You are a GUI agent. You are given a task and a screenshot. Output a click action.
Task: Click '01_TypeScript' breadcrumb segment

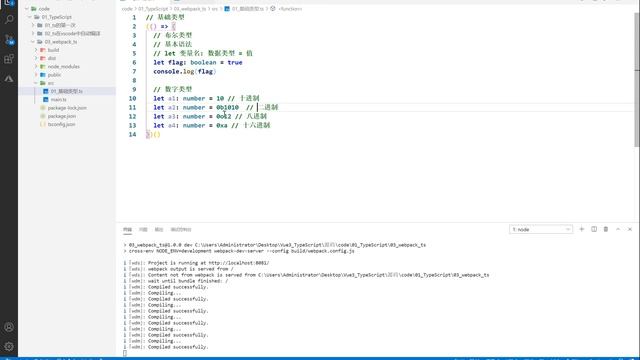pyautogui.click(x=153, y=9)
